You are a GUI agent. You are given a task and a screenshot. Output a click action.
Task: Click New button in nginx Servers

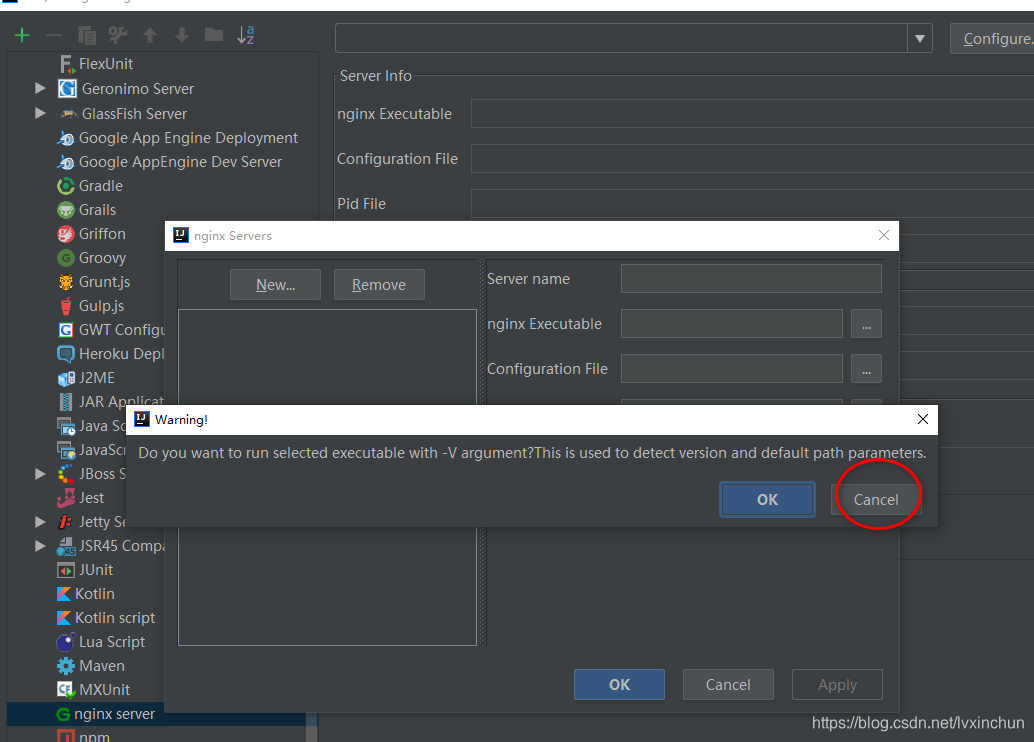275,284
